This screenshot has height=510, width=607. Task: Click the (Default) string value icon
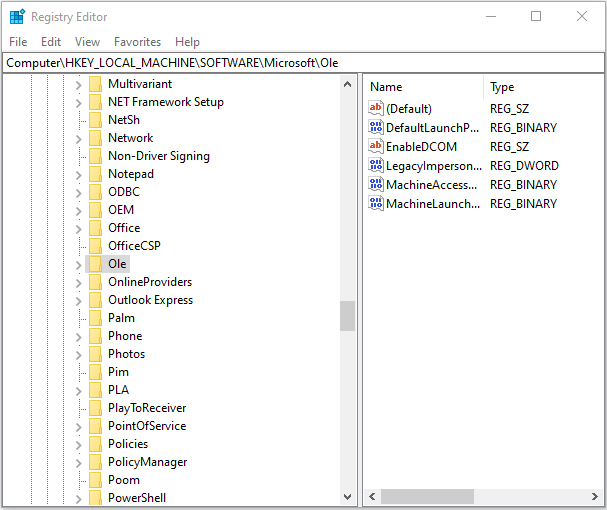[x=376, y=108]
